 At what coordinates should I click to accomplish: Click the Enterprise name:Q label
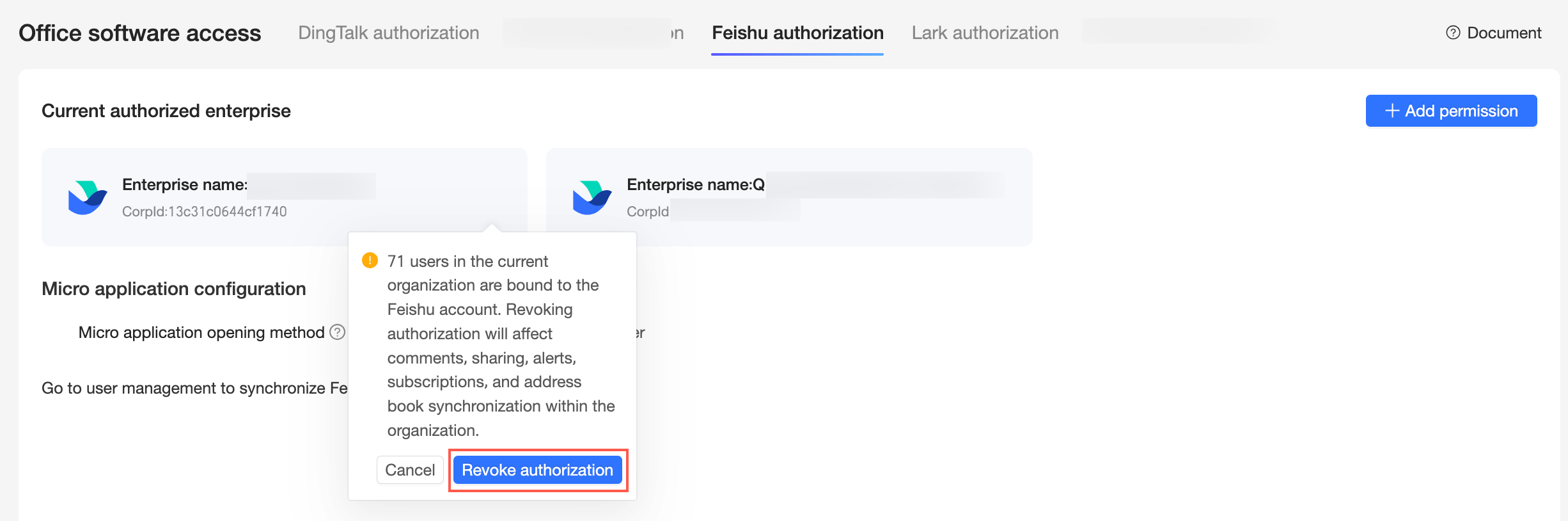pyautogui.click(x=695, y=184)
